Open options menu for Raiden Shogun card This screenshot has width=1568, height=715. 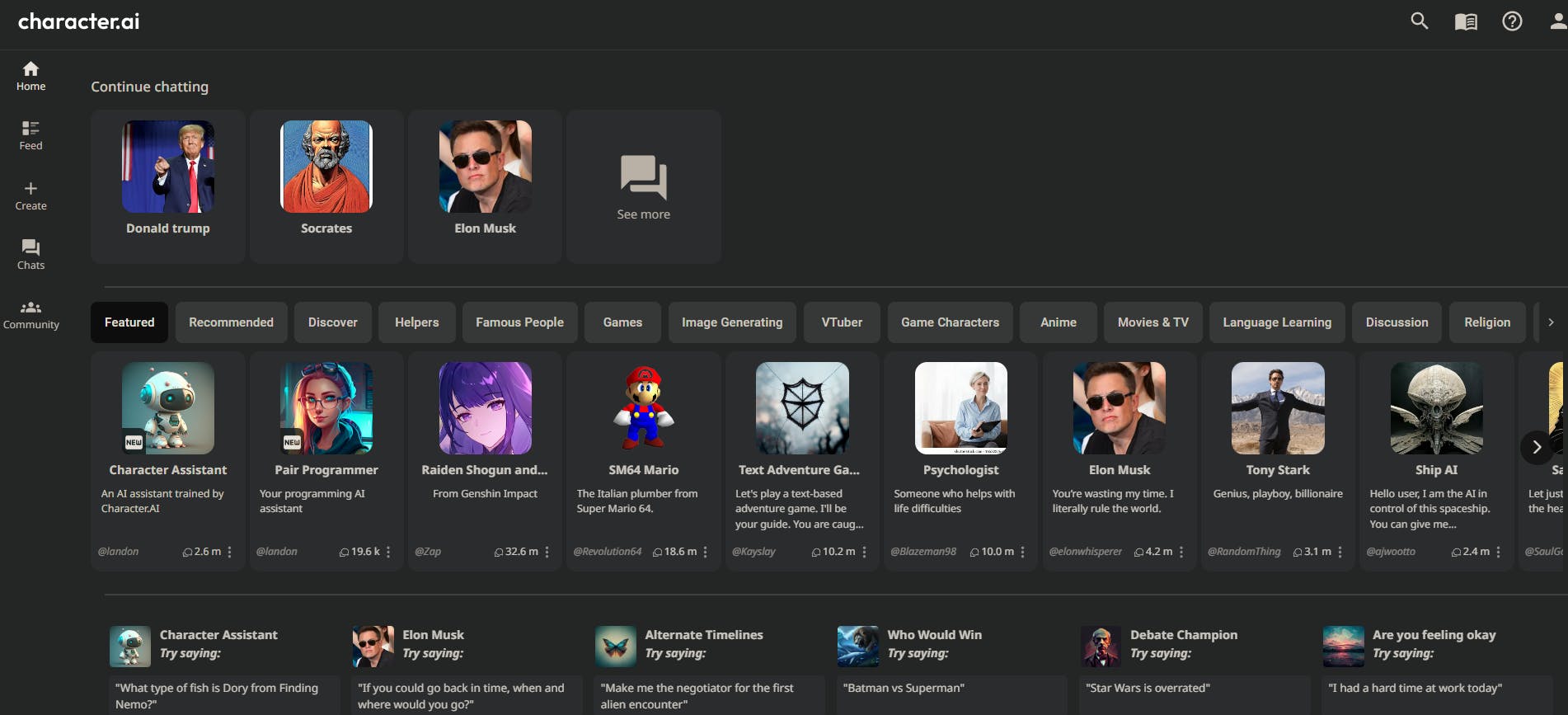click(547, 552)
